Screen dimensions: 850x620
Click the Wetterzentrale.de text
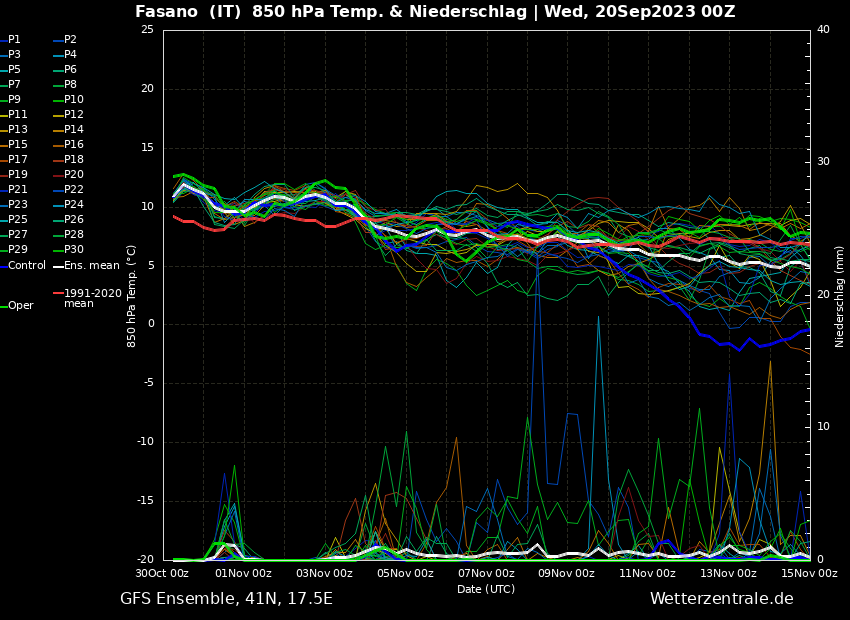pos(721,599)
